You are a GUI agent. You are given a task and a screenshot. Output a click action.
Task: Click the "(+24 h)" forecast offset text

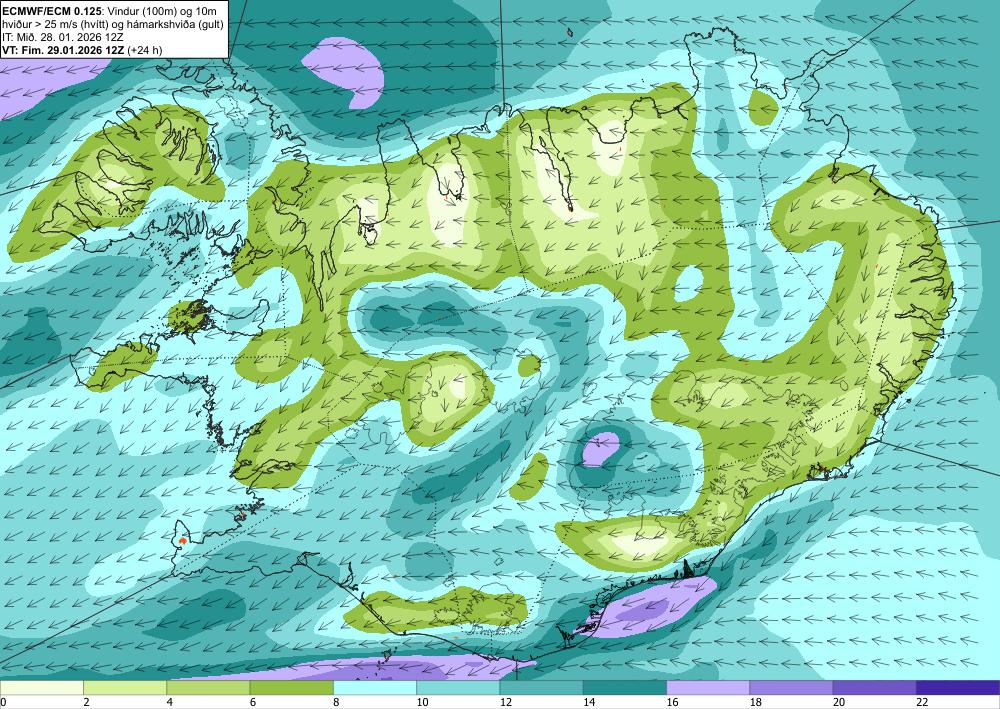pyautogui.click(x=145, y=50)
